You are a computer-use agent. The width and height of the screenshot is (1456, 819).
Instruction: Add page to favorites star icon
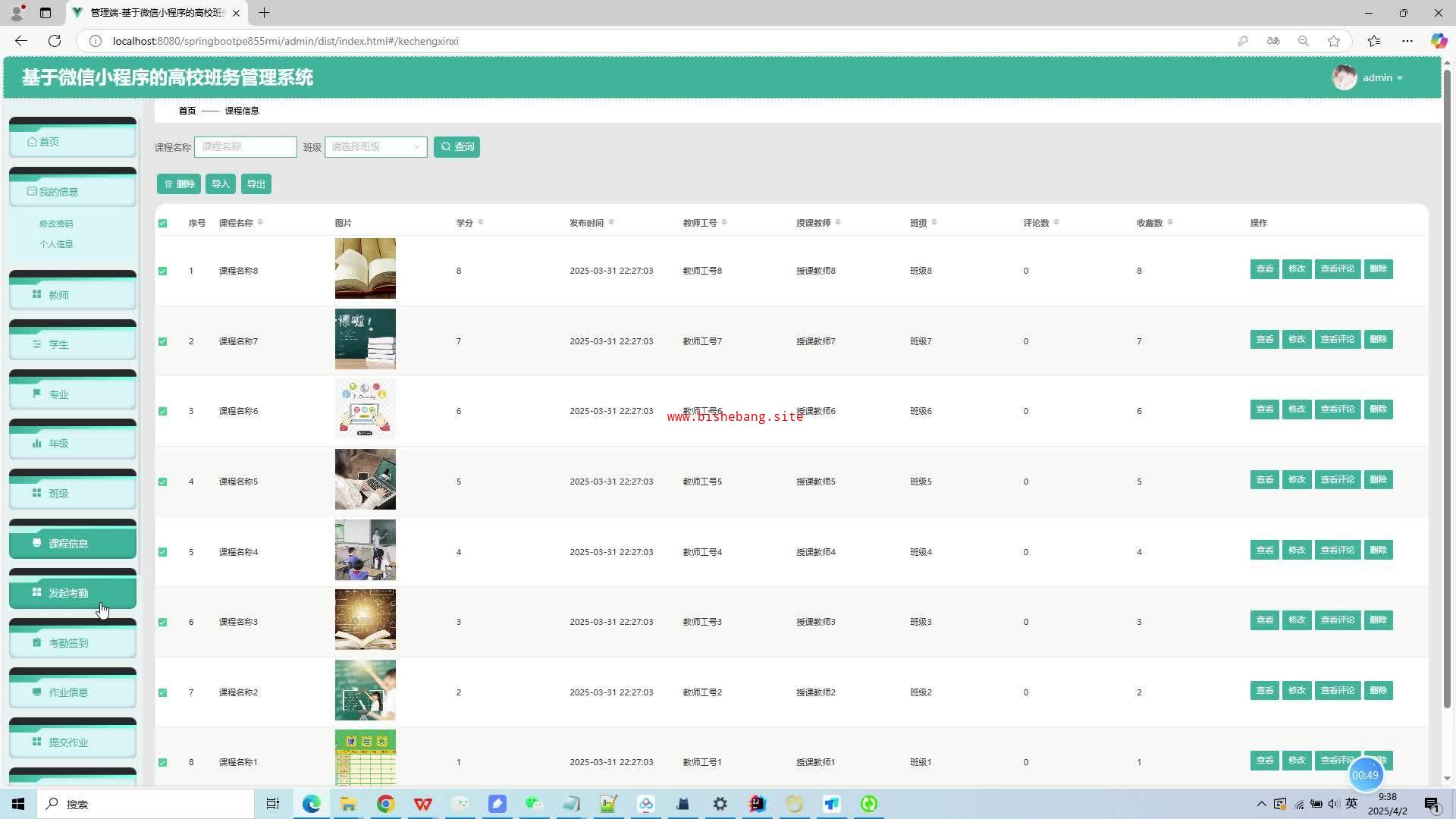[x=1334, y=41]
